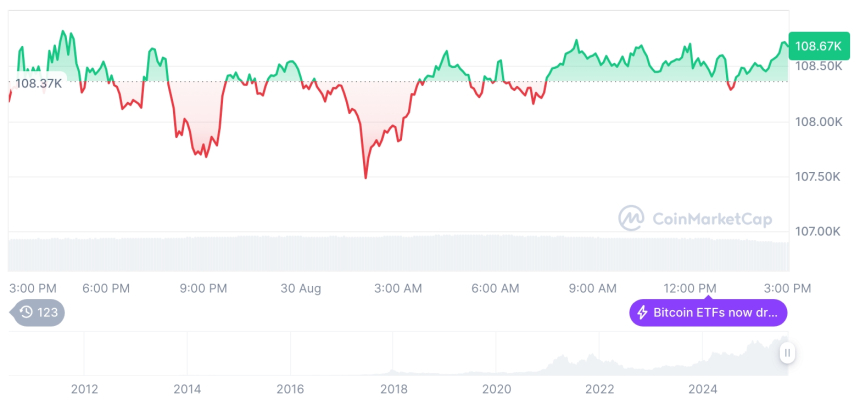This screenshot has width=860, height=401.
Task: Click the CoinMarketCap watermark logo icon
Action: coord(631,217)
